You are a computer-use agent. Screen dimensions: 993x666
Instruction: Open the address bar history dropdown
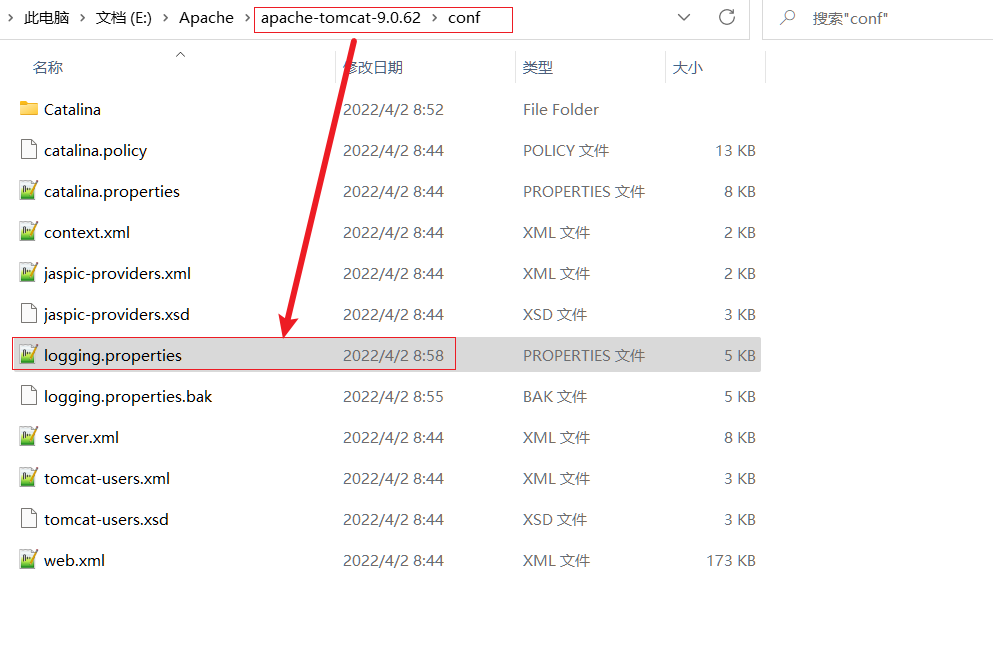[x=684, y=17]
